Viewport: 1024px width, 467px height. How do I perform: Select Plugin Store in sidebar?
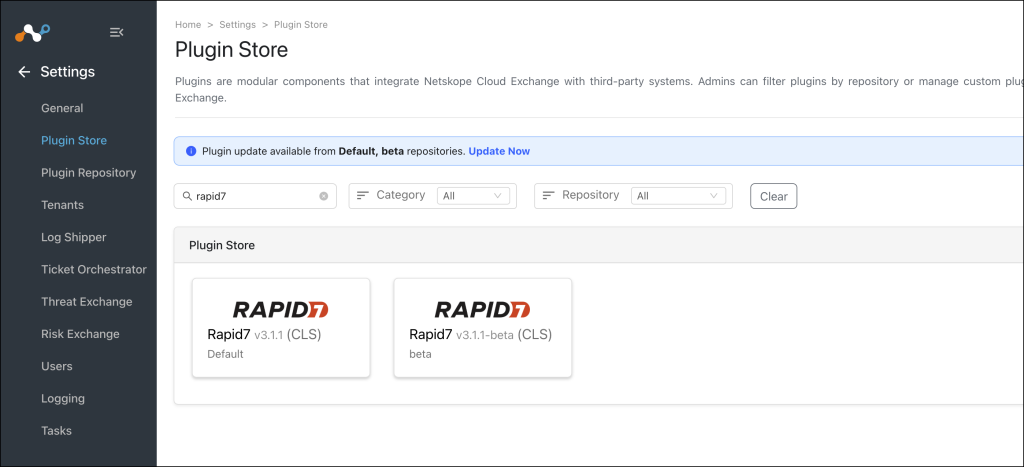pyautogui.click(x=74, y=140)
